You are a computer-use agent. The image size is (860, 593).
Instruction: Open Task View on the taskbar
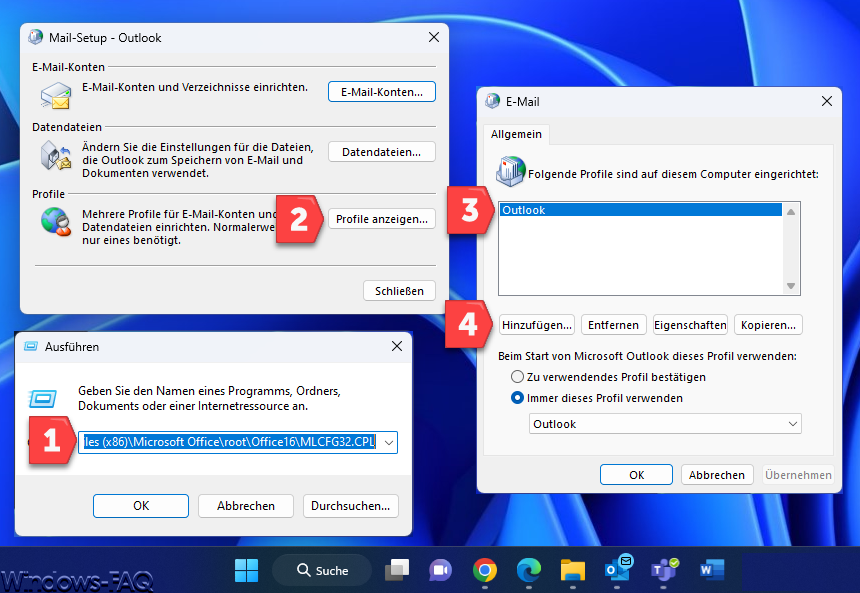coord(397,571)
